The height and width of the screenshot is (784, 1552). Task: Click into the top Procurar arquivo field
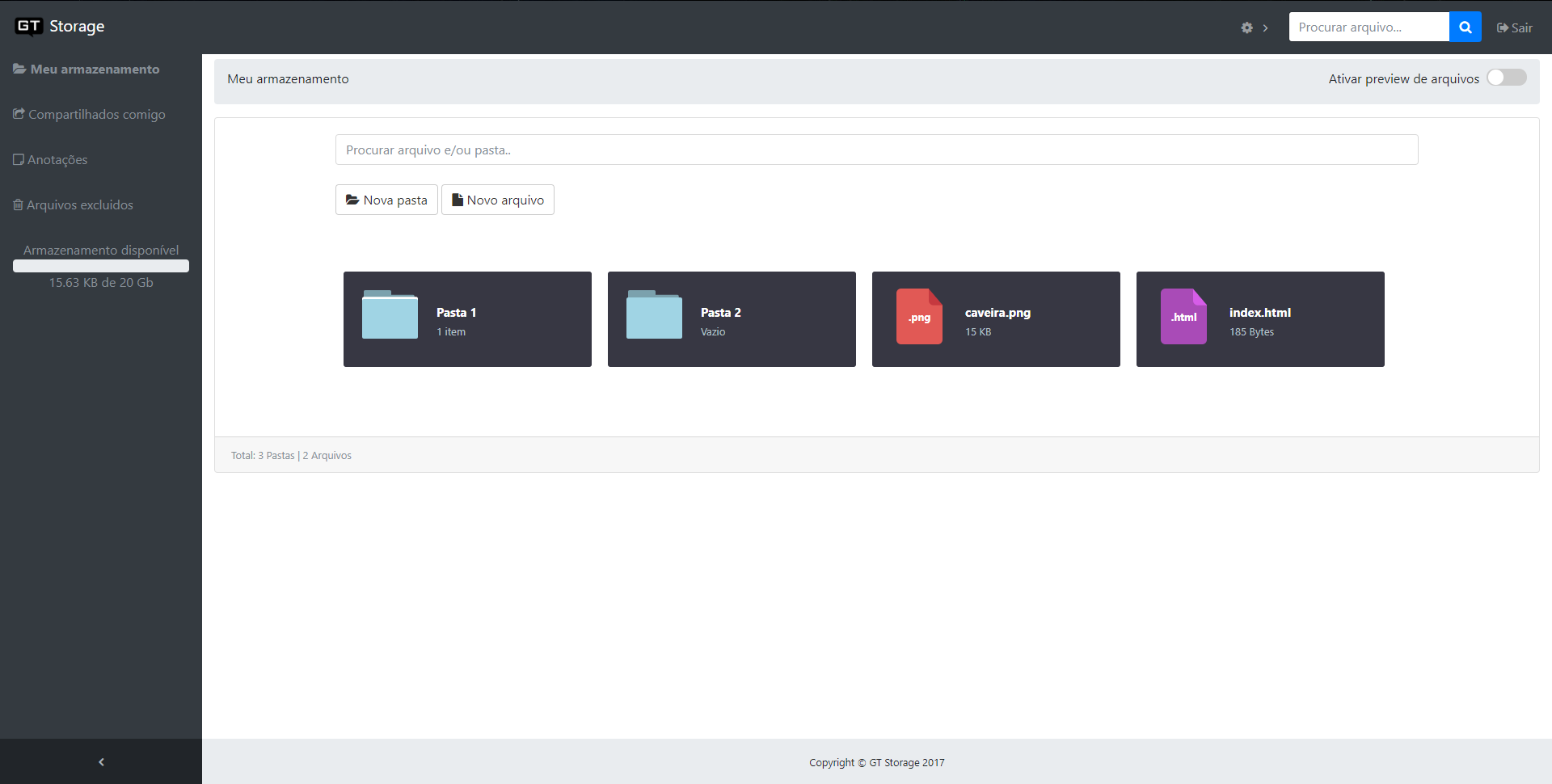click(x=1369, y=27)
